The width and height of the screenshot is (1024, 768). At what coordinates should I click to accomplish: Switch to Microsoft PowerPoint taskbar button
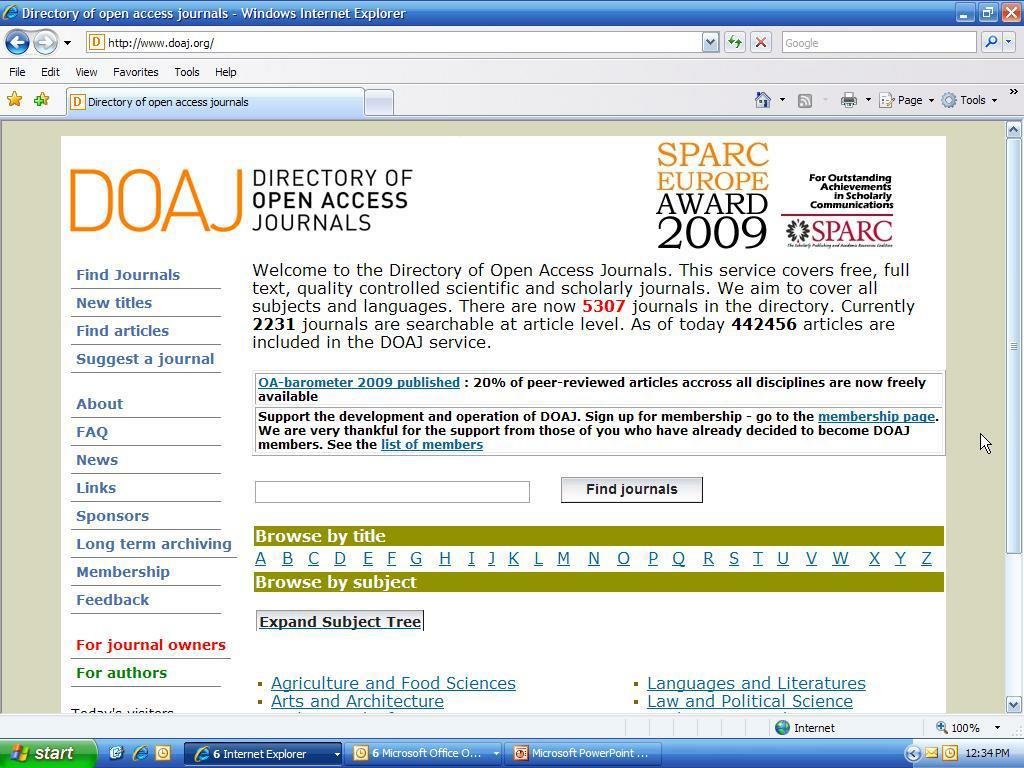coord(584,754)
